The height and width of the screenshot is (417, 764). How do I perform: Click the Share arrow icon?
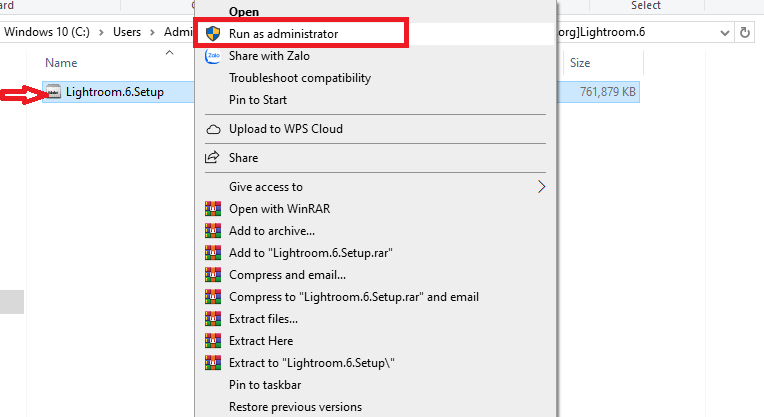(212, 158)
